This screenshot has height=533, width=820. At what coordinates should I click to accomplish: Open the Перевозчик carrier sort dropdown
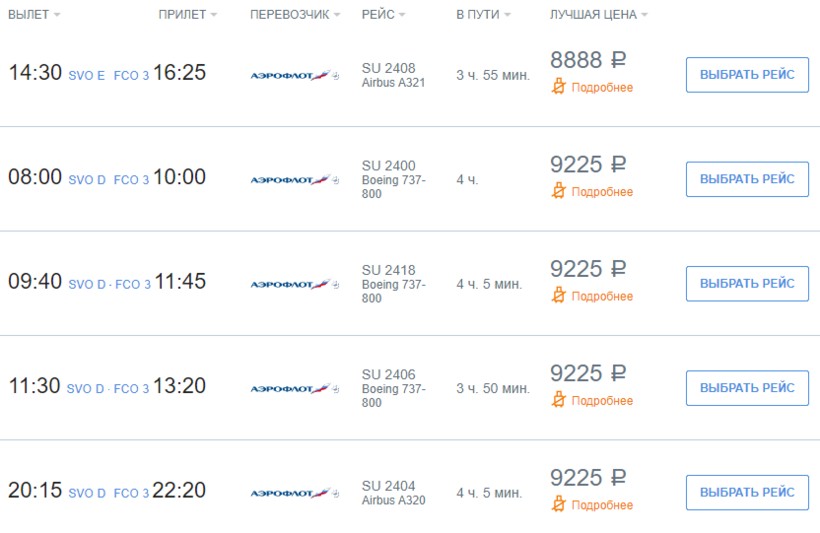[x=295, y=15]
